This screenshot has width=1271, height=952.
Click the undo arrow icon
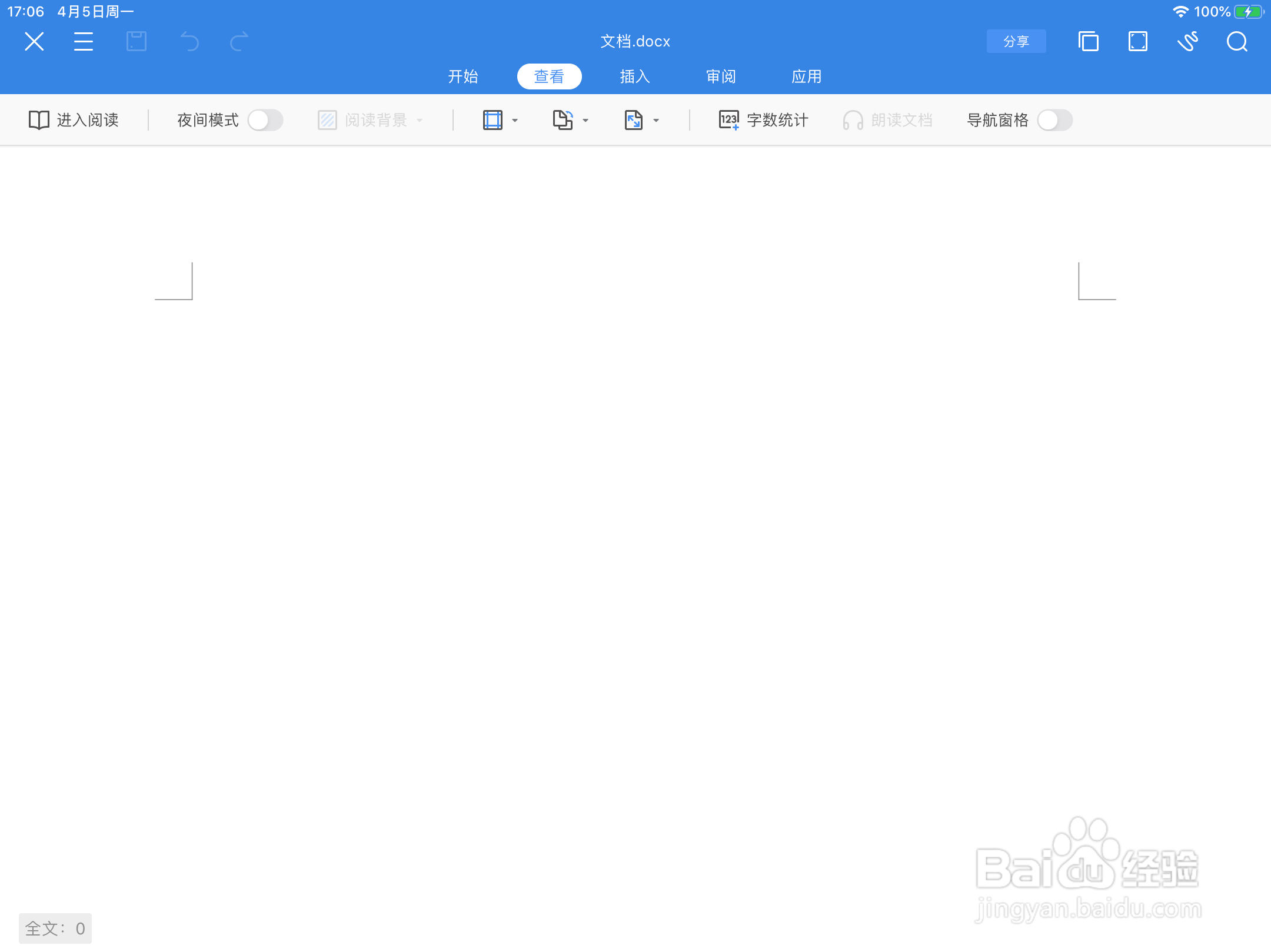(x=189, y=42)
